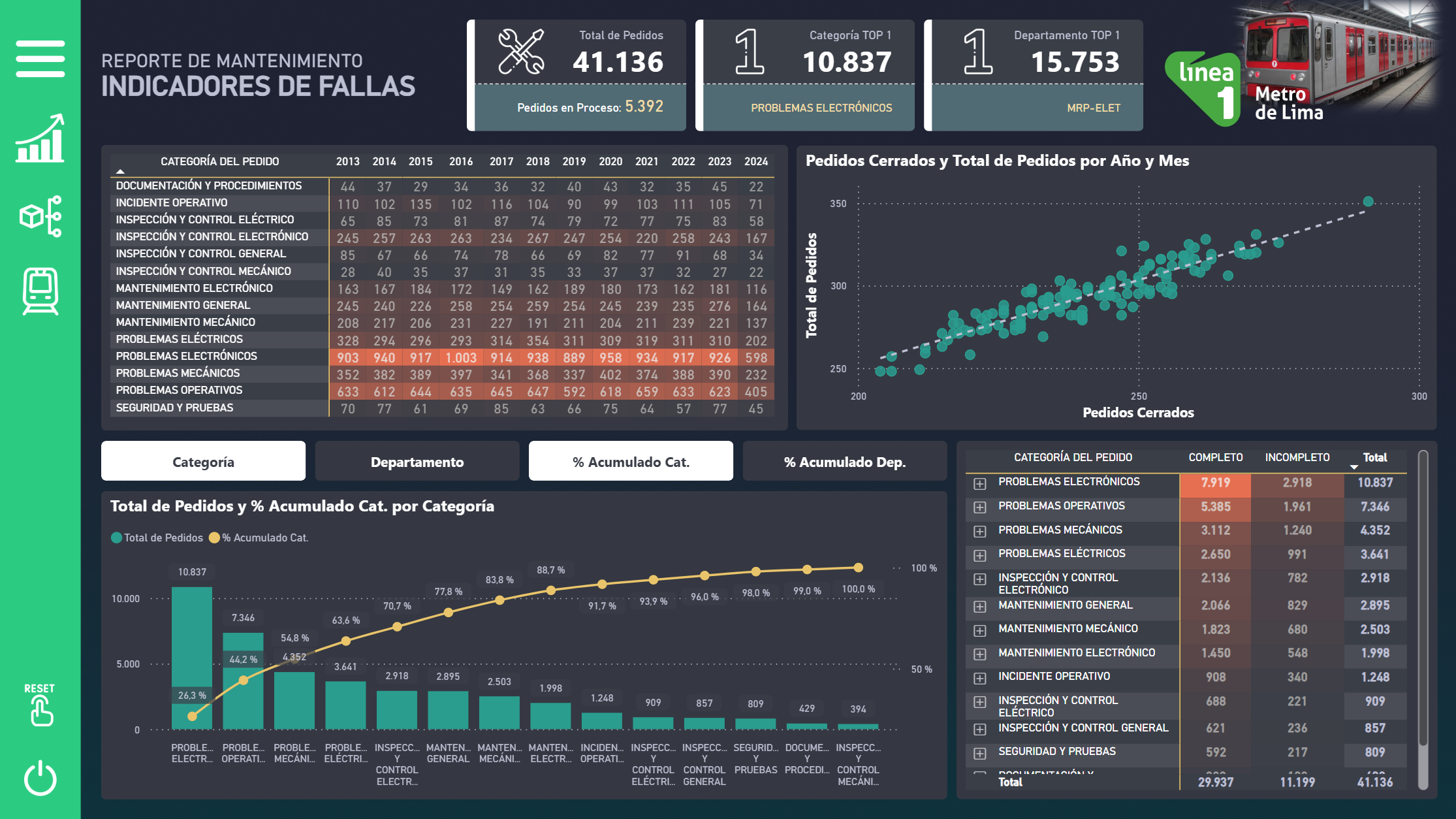Image resolution: width=1456 pixels, height=819 pixels.
Task: Click the Total de Pedidos legend swatch
Action: tap(117, 538)
